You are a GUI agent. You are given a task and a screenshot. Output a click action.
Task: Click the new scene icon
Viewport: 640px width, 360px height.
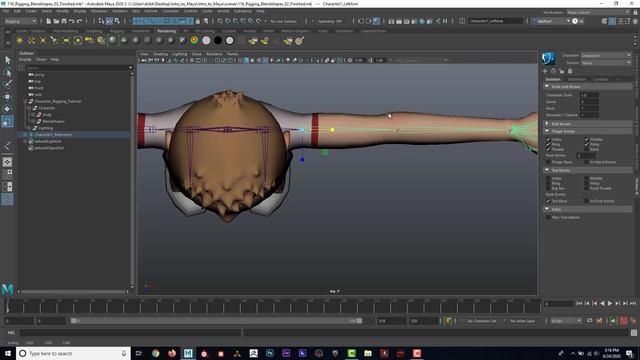click(49, 21)
